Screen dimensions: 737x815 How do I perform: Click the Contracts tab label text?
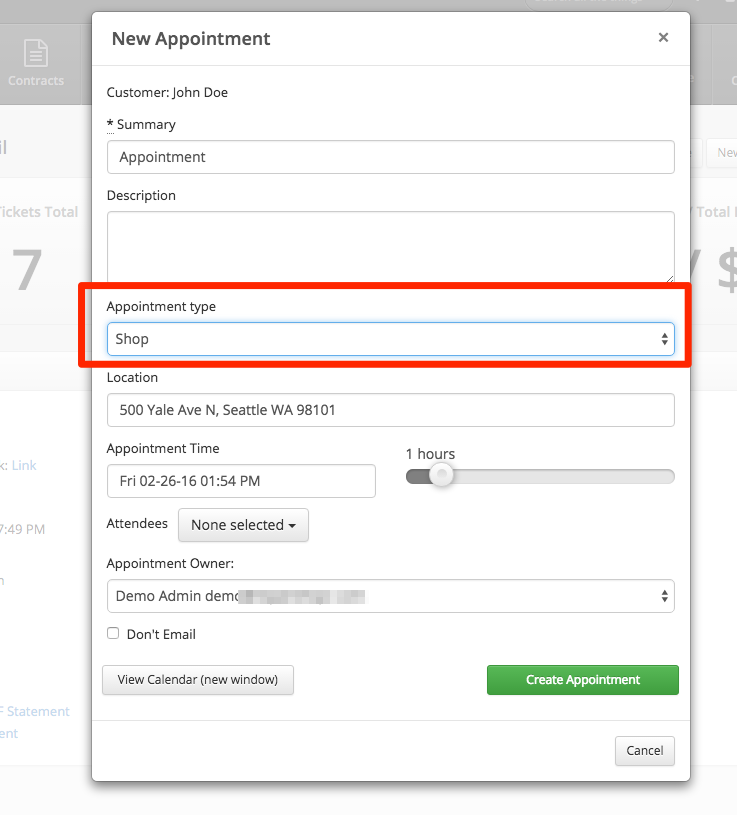click(x=36, y=81)
